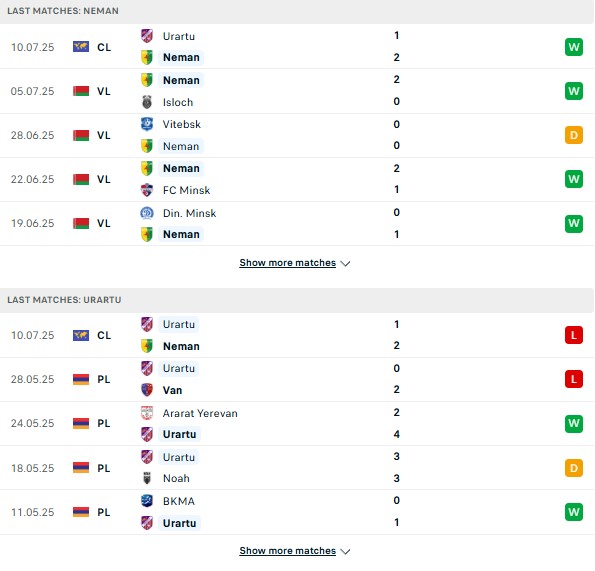
Task: Click the Van team crest
Action: (147, 390)
